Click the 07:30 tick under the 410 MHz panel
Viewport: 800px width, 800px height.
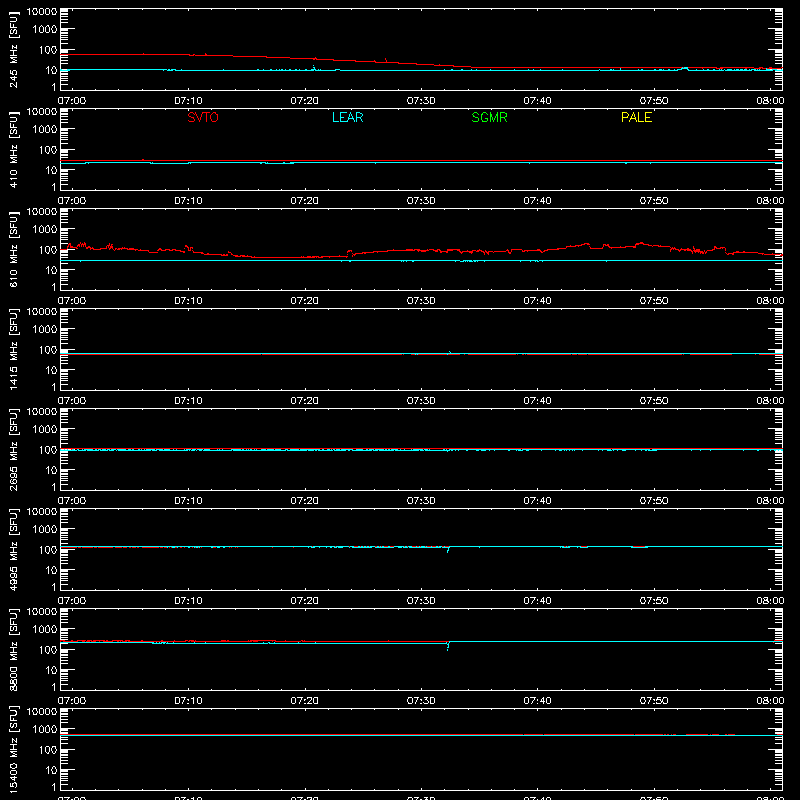(421, 201)
